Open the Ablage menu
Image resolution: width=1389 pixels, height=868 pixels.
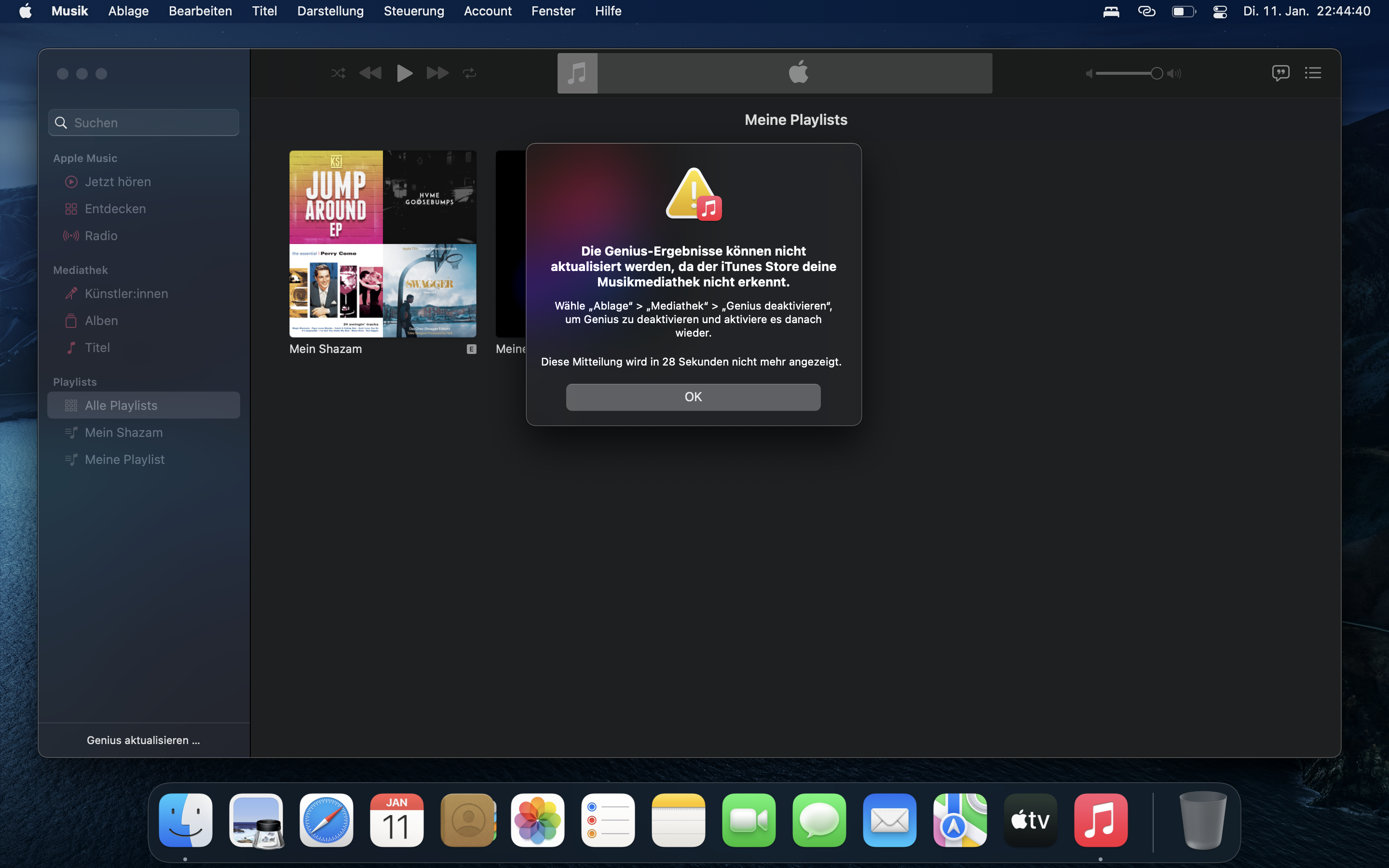(x=128, y=11)
